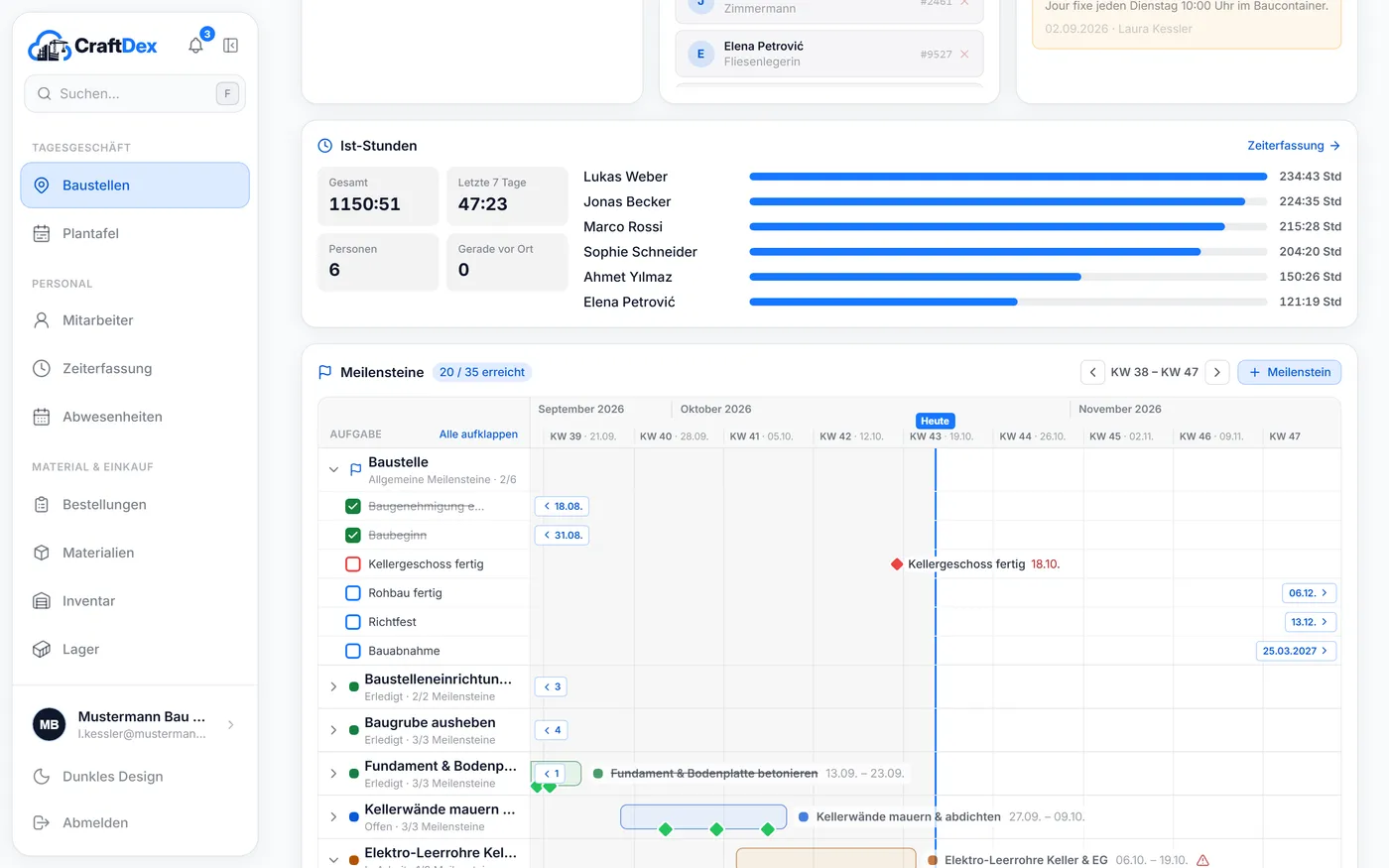This screenshot has height=868, width=1389.
Task: Click Alle aufklappen
Action: 478,434
